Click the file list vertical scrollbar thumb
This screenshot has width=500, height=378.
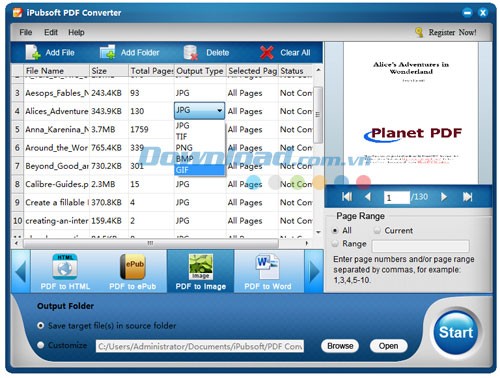coord(318,115)
